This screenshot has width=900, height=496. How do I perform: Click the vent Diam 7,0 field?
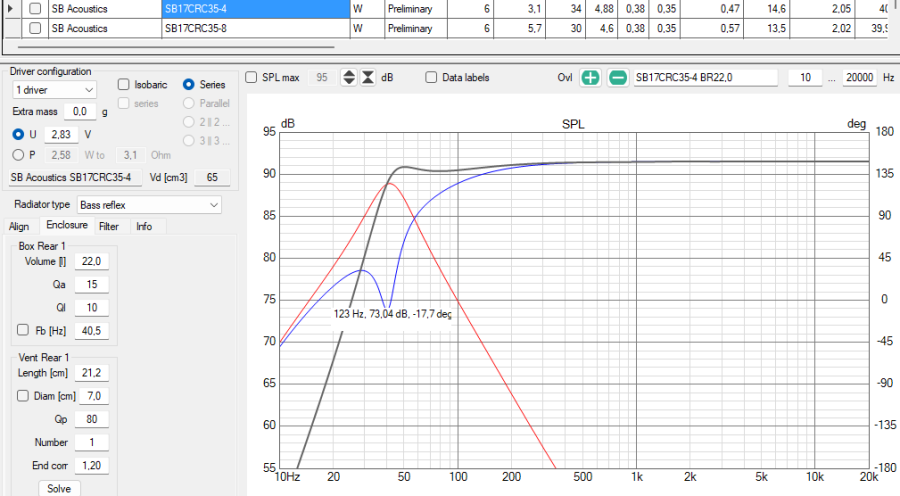pyautogui.click(x=94, y=396)
